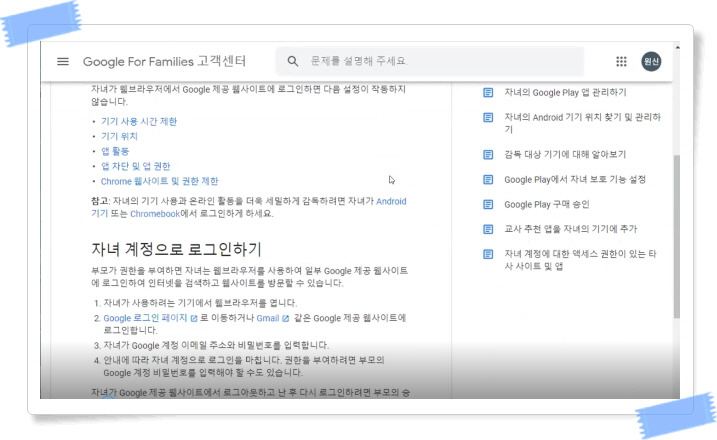
Task: Click the scrollbar up arrow
Action: tap(677, 47)
